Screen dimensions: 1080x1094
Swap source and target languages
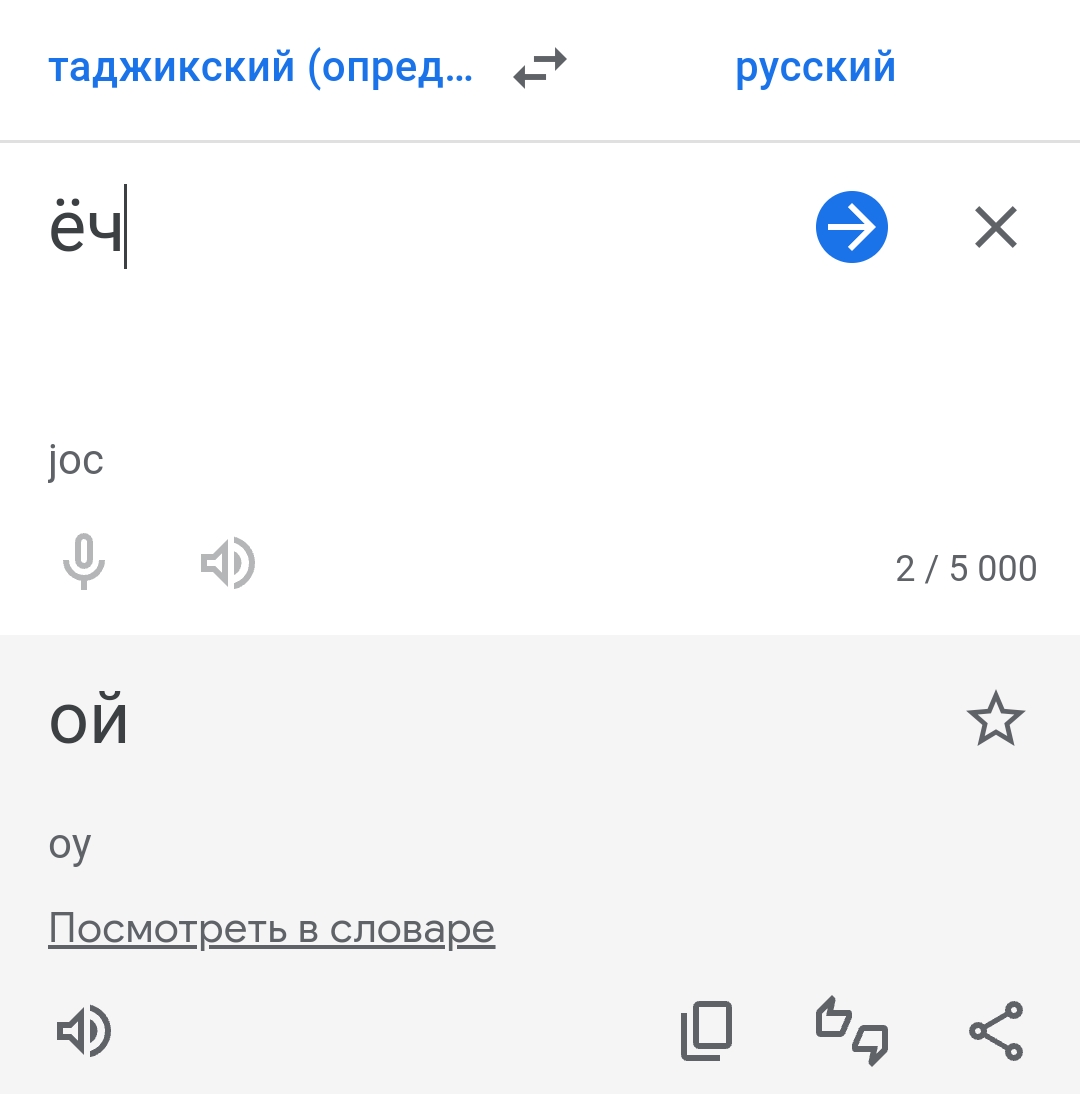539,68
